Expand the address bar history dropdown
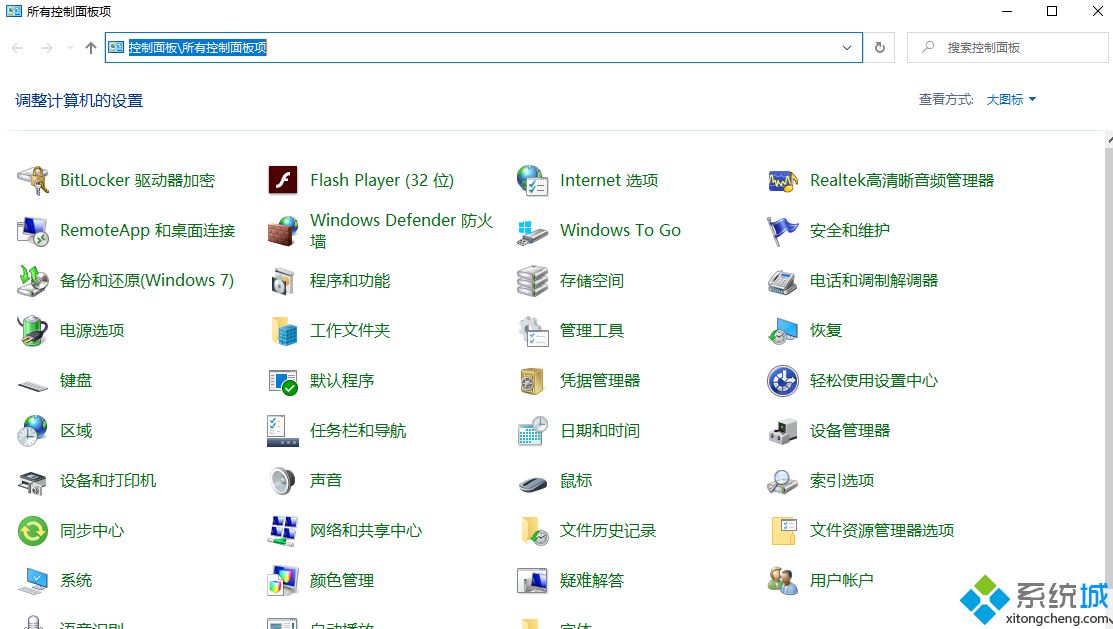Image resolution: width=1113 pixels, height=629 pixels. pos(847,47)
